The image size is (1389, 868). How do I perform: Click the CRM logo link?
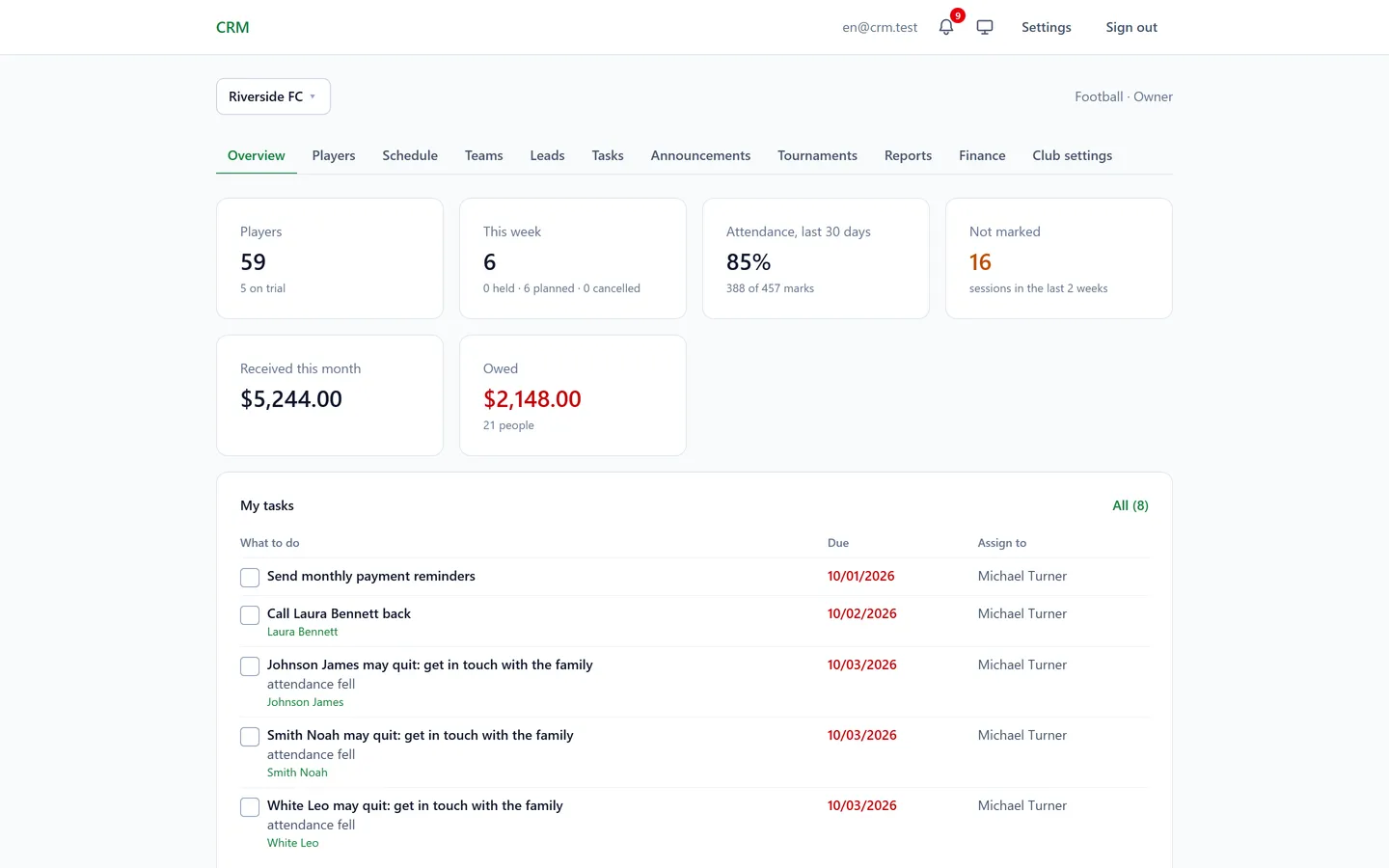[x=232, y=27]
